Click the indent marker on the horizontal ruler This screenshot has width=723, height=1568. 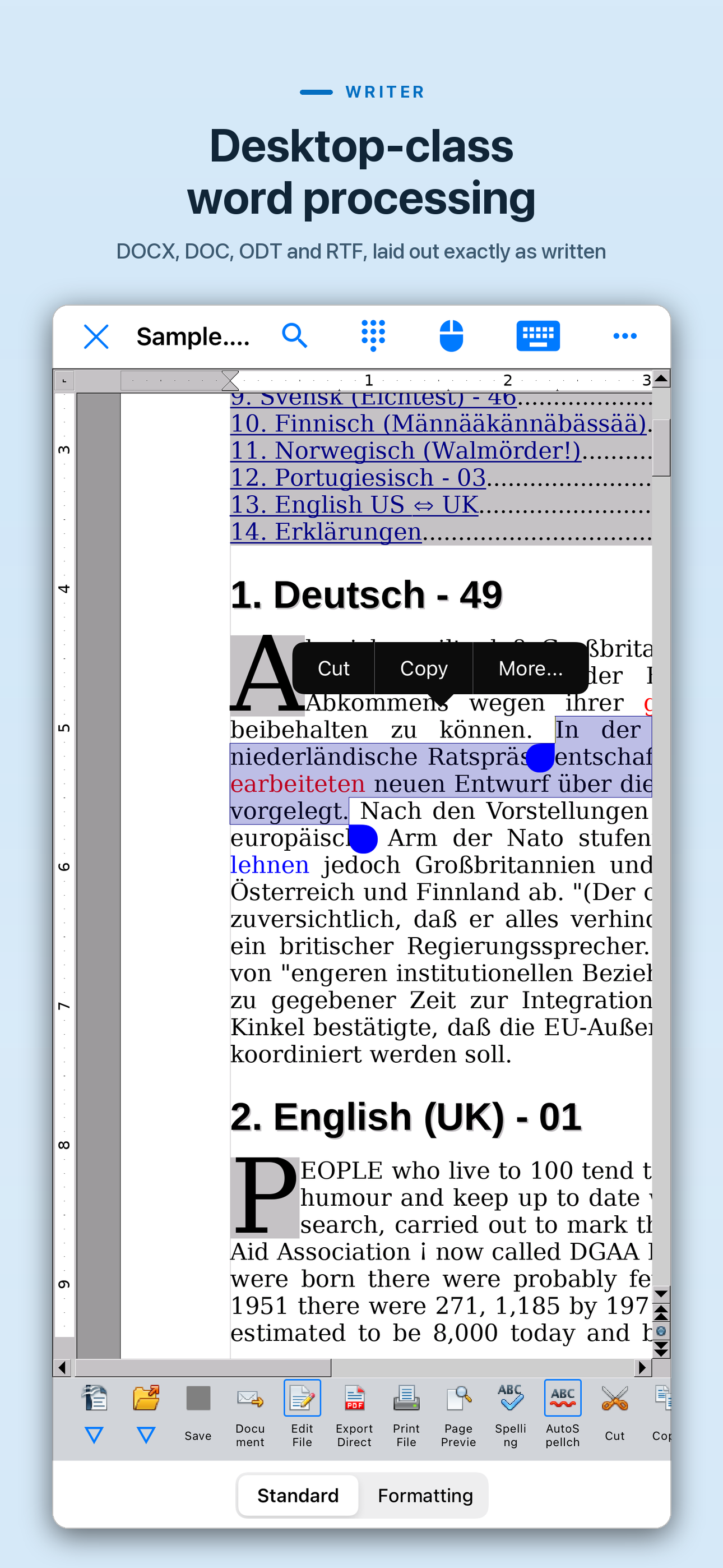coord(230,380)
